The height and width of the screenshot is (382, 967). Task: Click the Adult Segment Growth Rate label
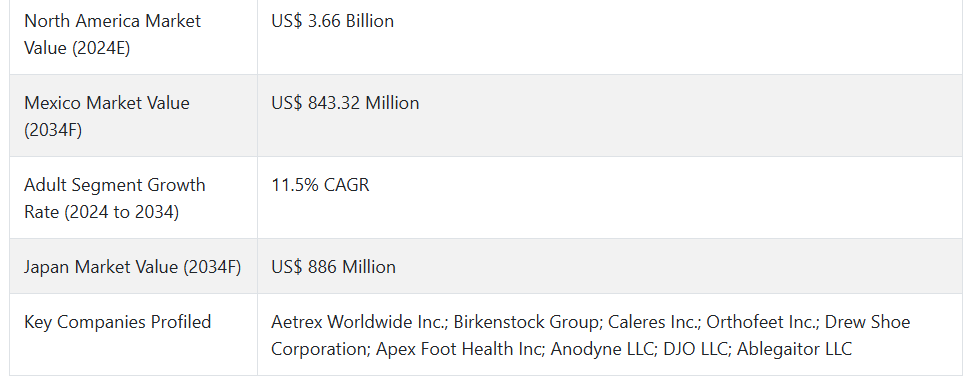click(x=115, y=198)
